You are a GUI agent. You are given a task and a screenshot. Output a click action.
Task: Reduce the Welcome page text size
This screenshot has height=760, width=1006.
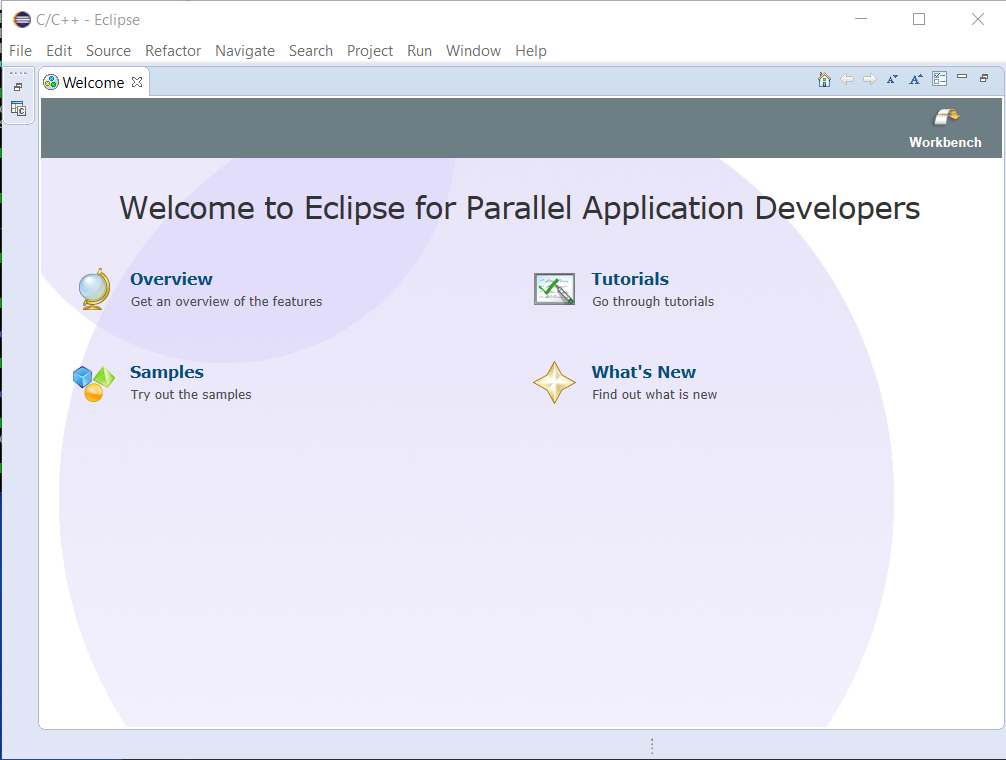893,78
